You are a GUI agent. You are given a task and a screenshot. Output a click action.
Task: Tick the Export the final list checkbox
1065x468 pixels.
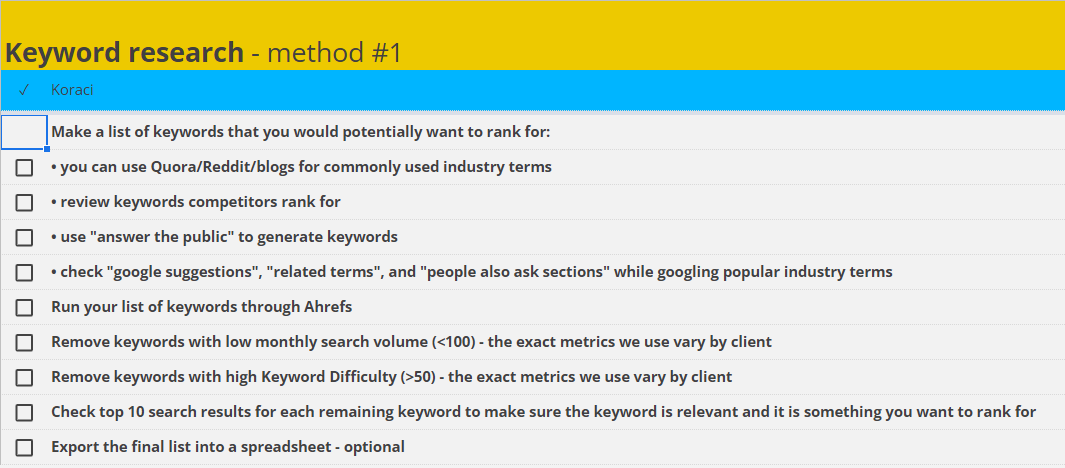tap(24, 447)
